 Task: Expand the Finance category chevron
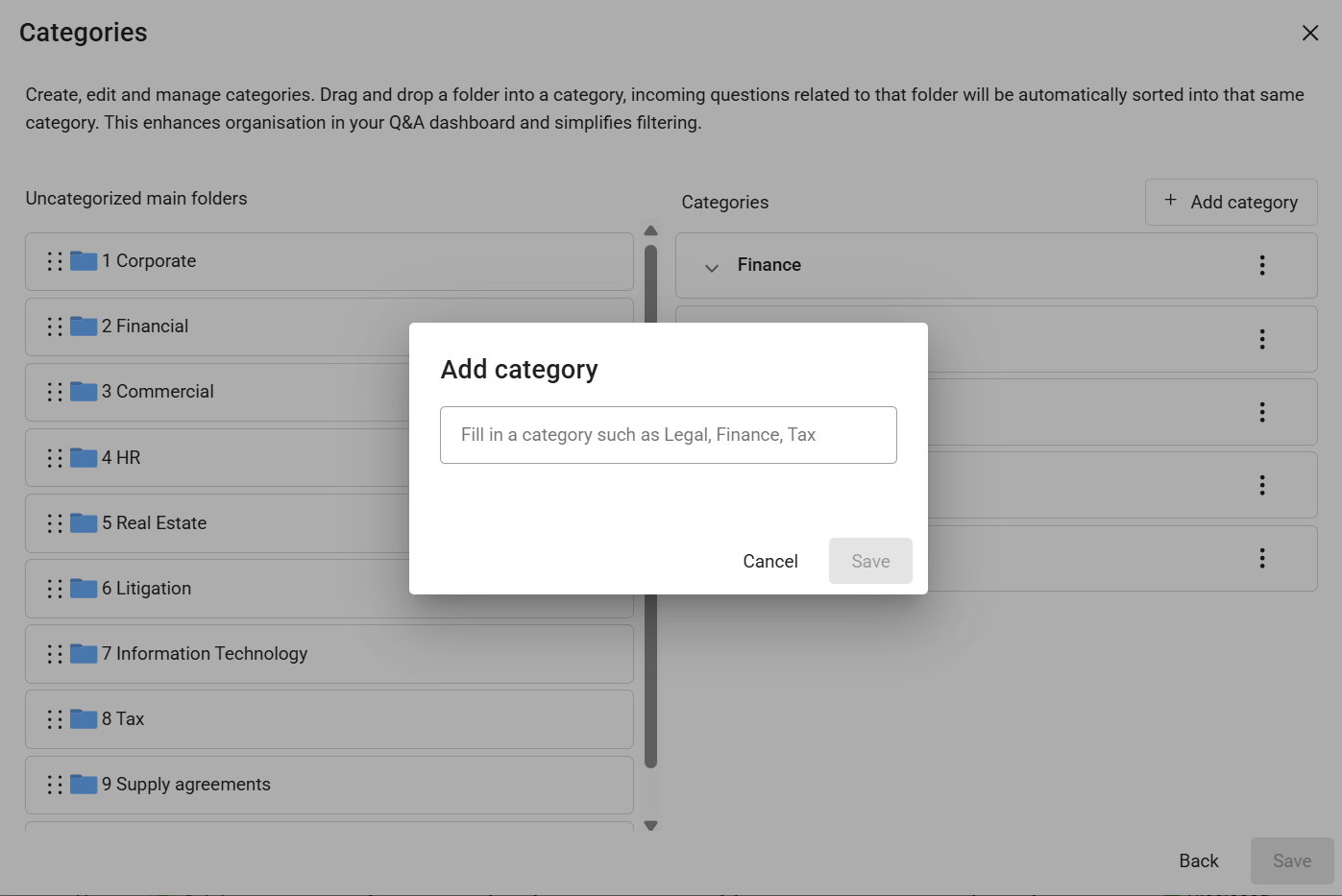(x=712, y=267)
